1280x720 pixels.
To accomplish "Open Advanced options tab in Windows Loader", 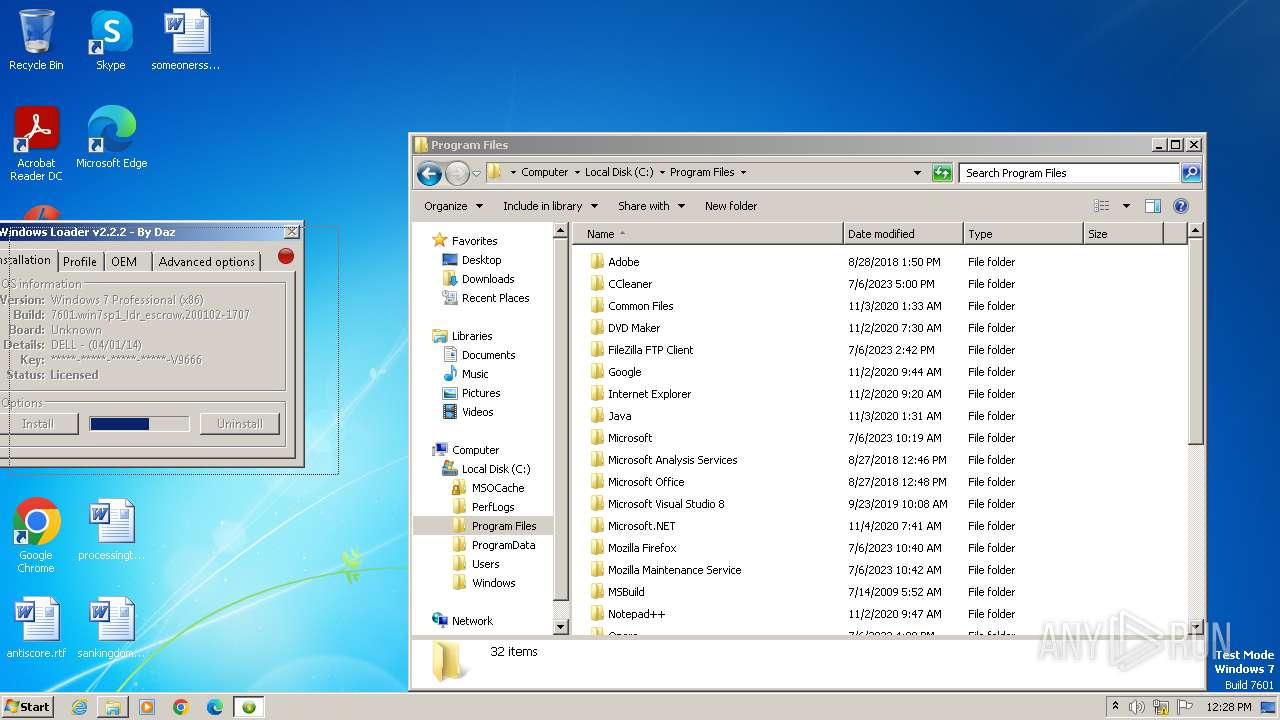I will tap(207, 261).
